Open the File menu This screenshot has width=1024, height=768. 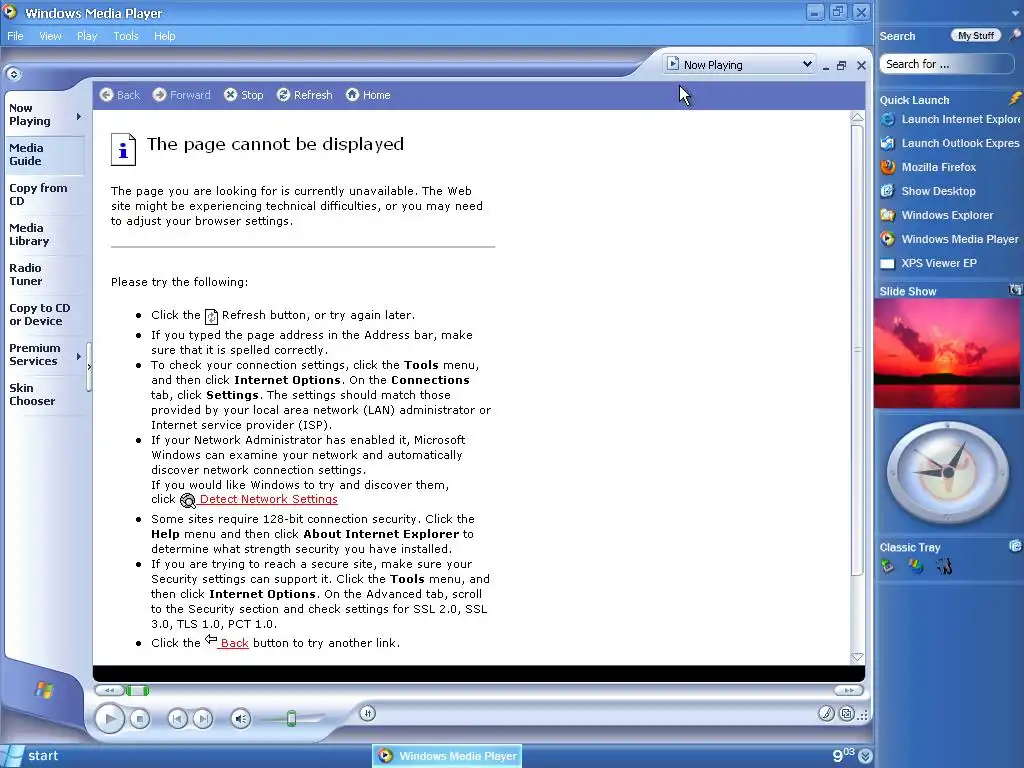pyautogui.click(x=15, y=36)
